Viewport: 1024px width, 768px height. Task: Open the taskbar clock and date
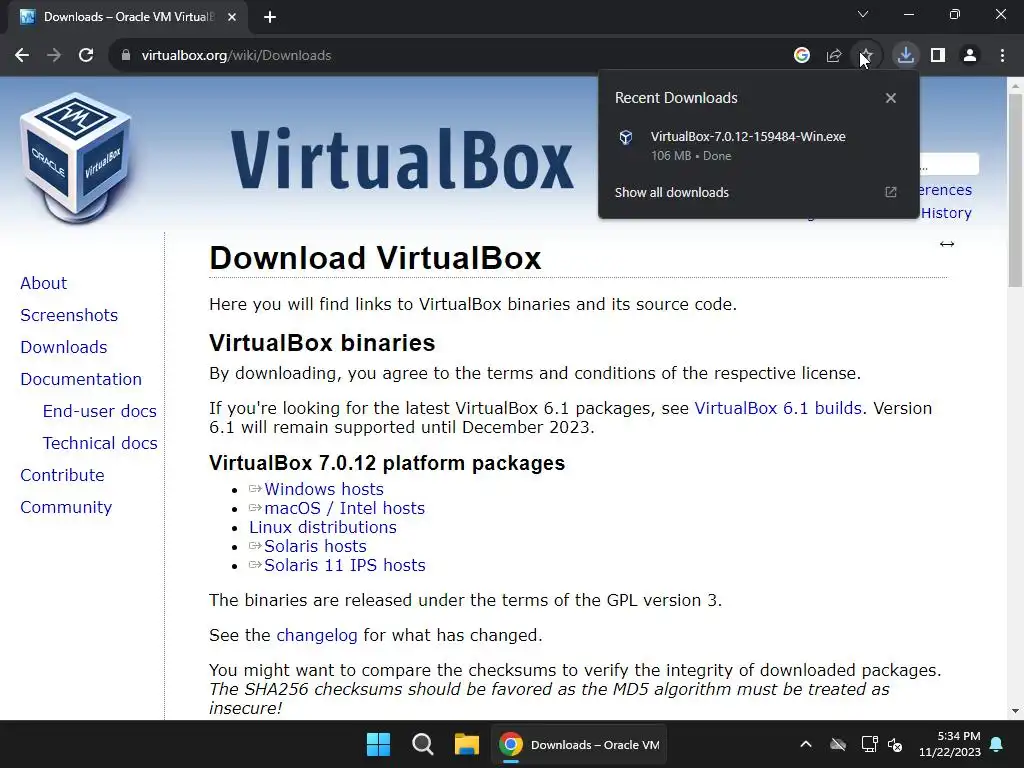pos(950,744)
